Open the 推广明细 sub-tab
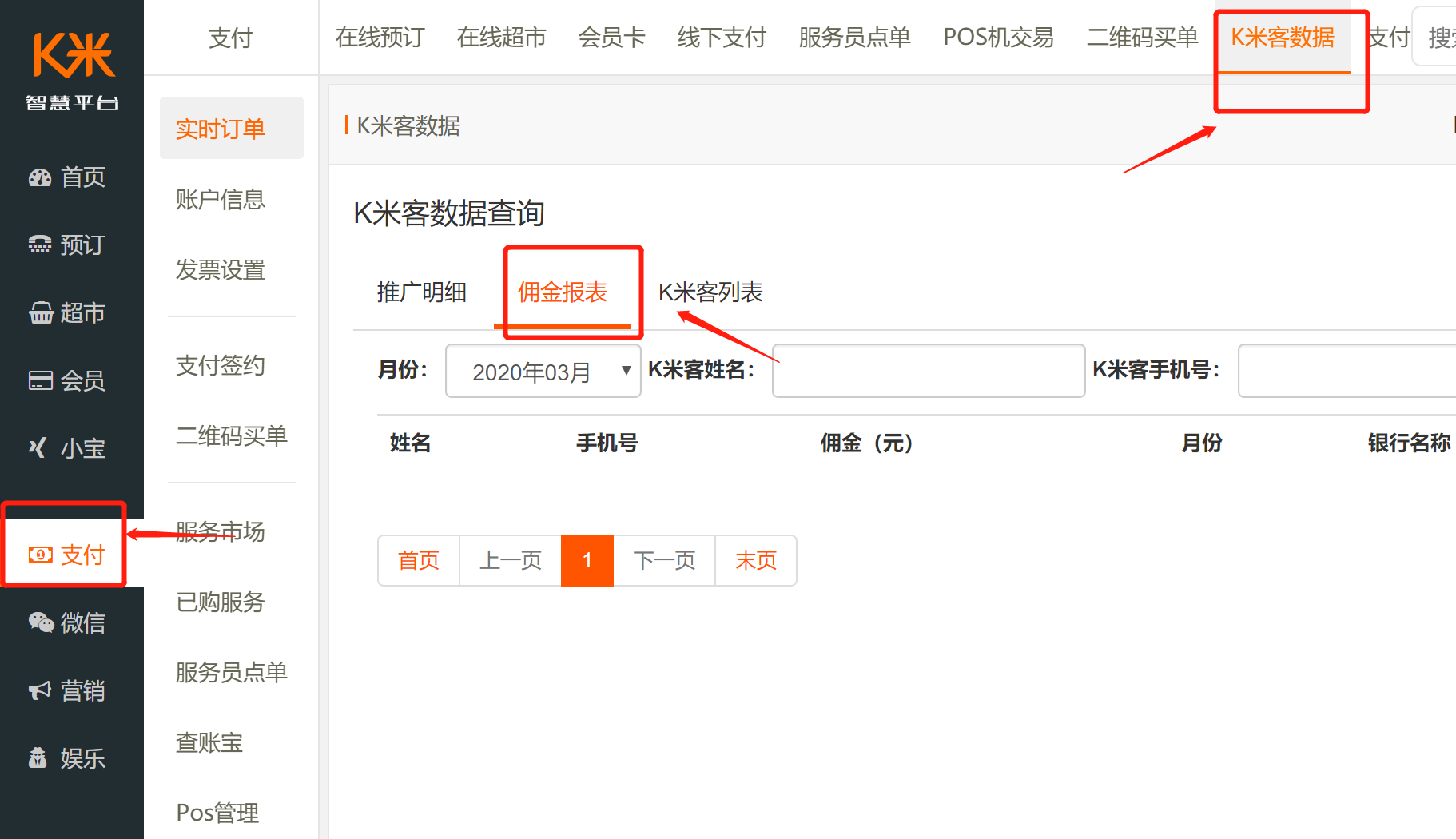1456x839 pixels. pos(421,292)
